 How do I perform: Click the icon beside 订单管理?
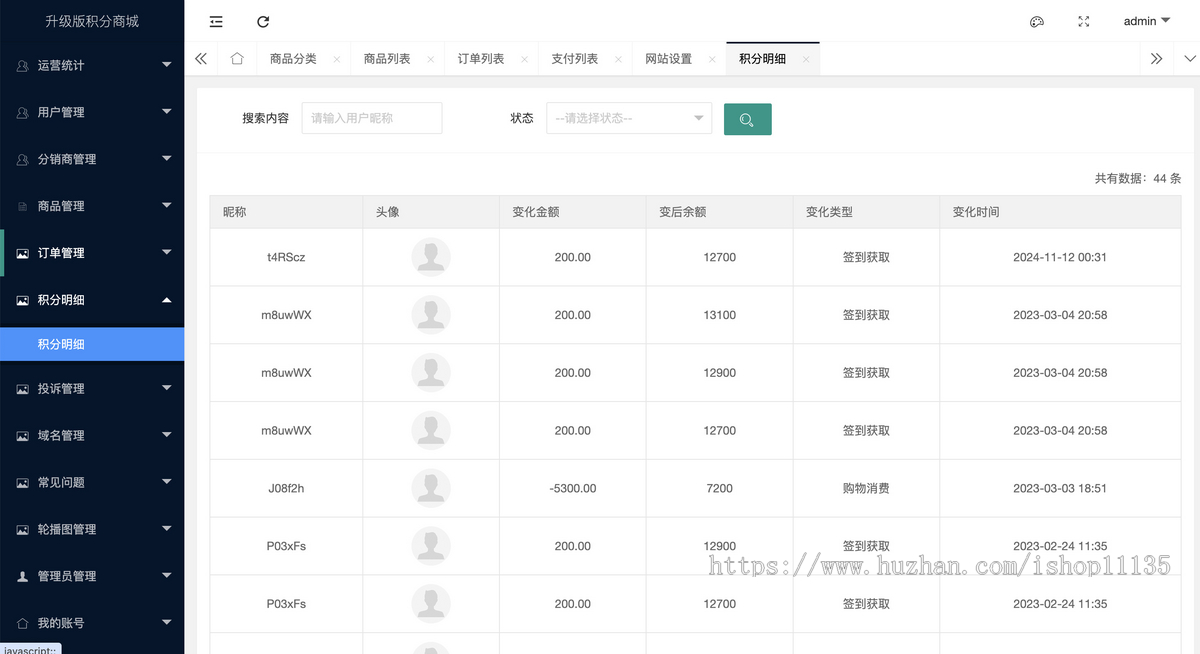pos(23,254)
